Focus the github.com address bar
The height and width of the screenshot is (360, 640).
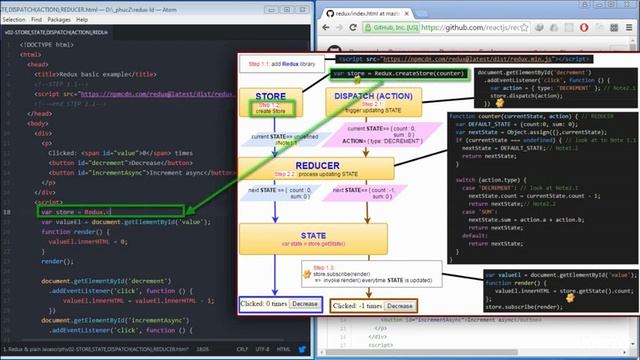tap(469, 27)
